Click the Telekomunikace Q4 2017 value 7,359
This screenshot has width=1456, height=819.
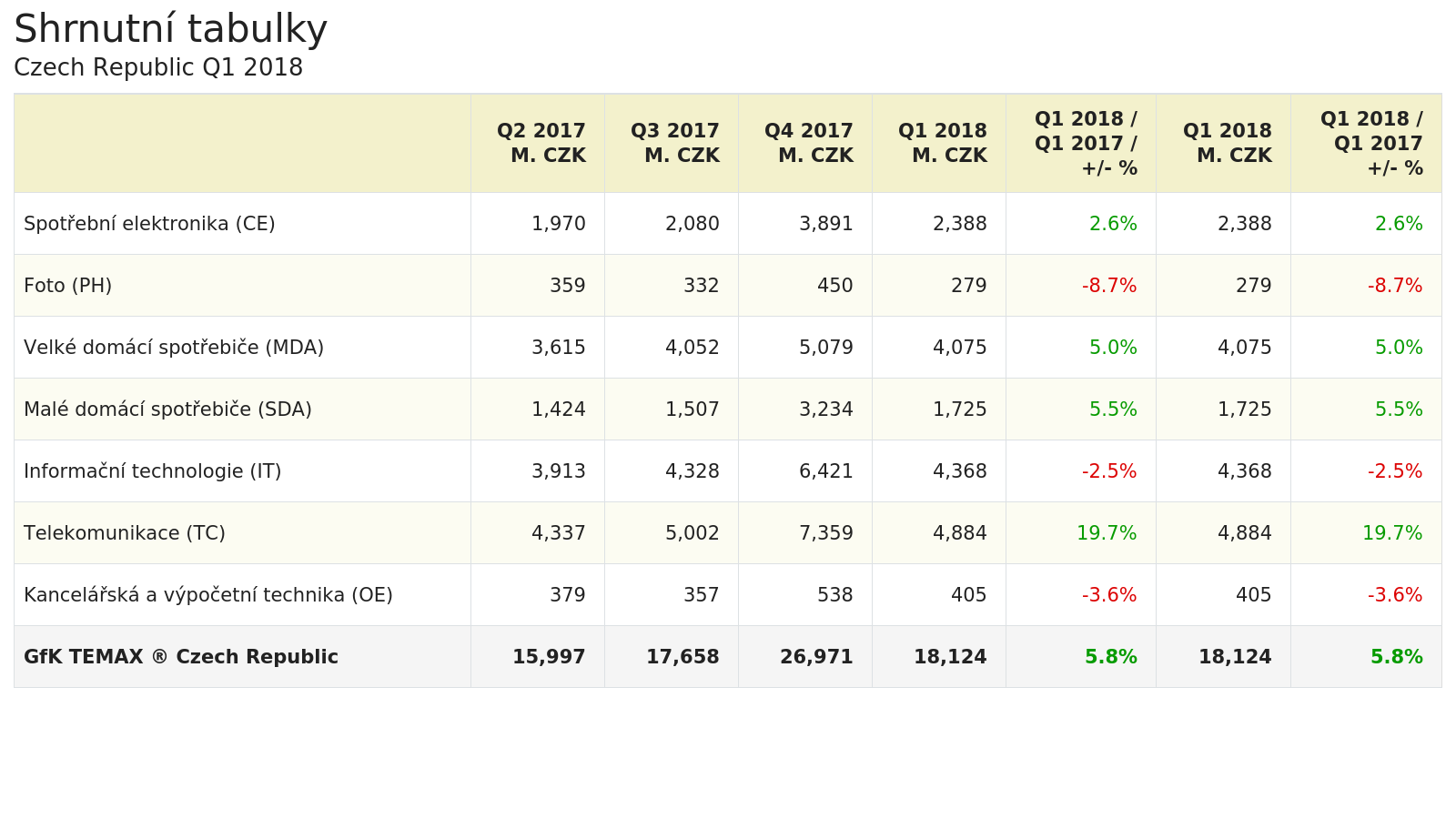click(x=825, y=533)
